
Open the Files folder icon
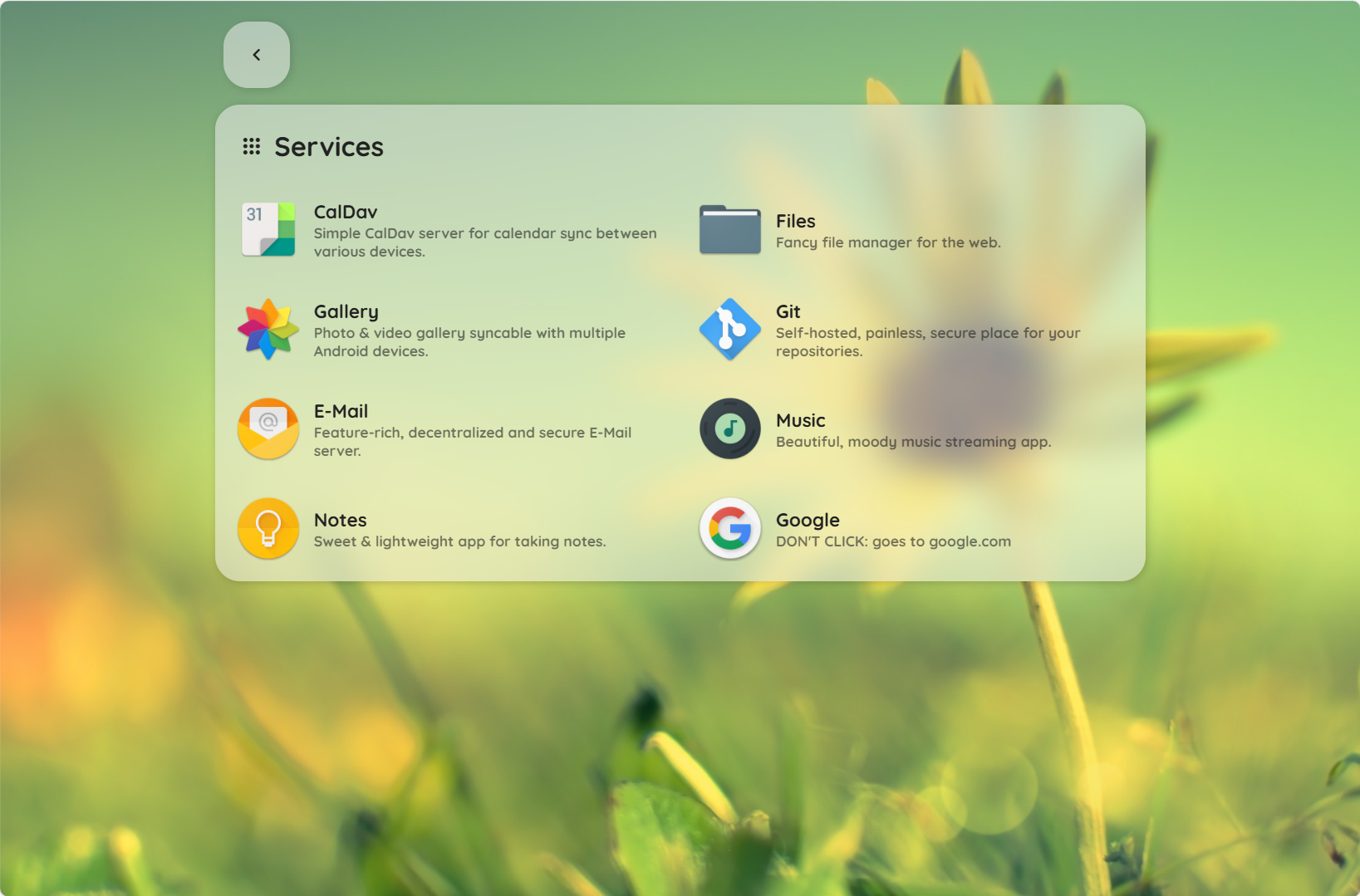pos(729,230)
